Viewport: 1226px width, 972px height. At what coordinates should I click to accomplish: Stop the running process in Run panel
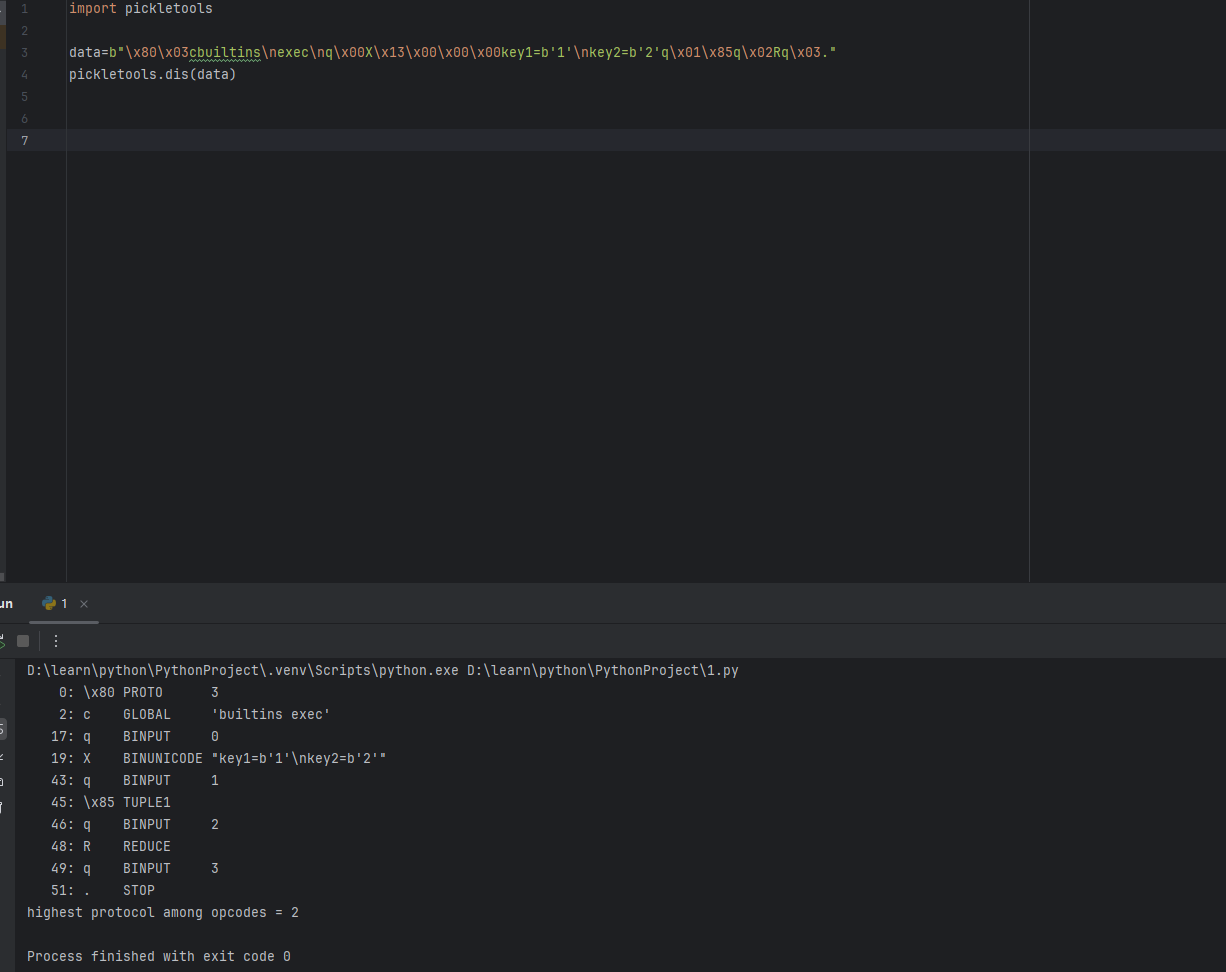(23, 641)
